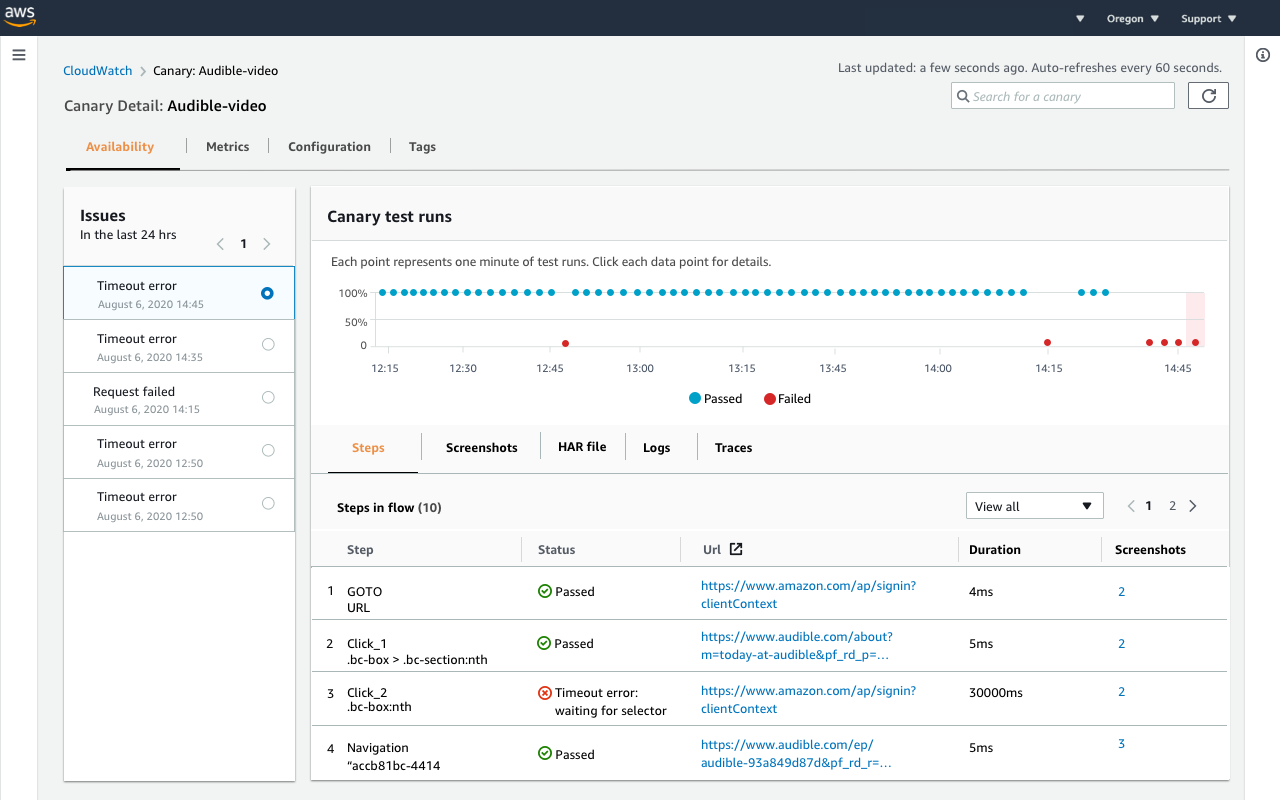Click the 30000ms duration cell
This screenshot has height=800, width=1280.
point(995,691)
